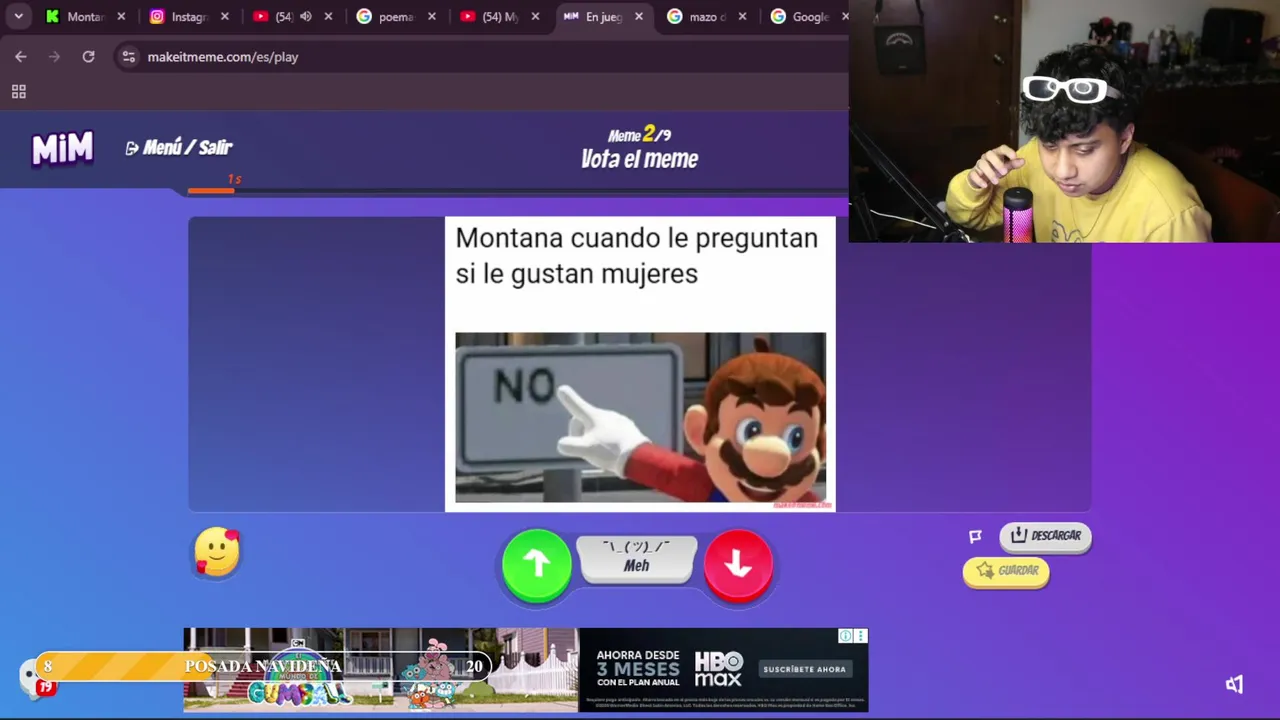
Task: Go back in the browser
Action: tap(21, 57)
